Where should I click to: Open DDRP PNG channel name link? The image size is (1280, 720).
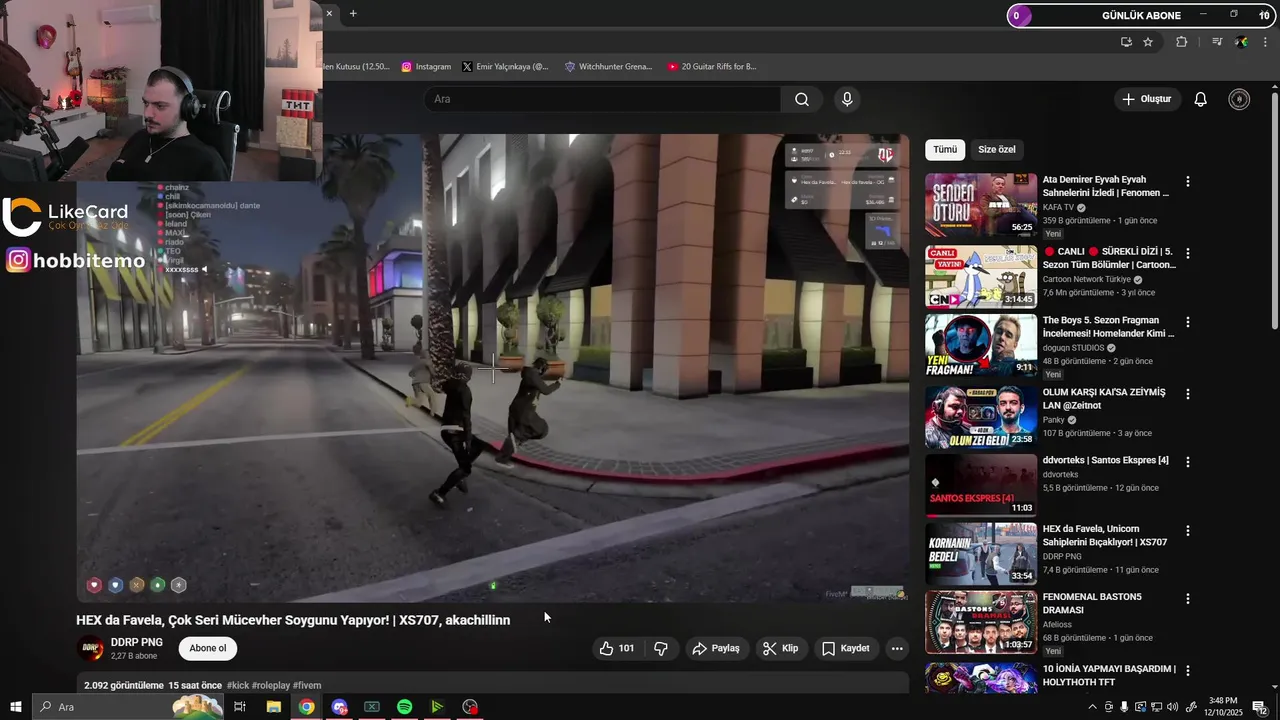pos(137,642)
